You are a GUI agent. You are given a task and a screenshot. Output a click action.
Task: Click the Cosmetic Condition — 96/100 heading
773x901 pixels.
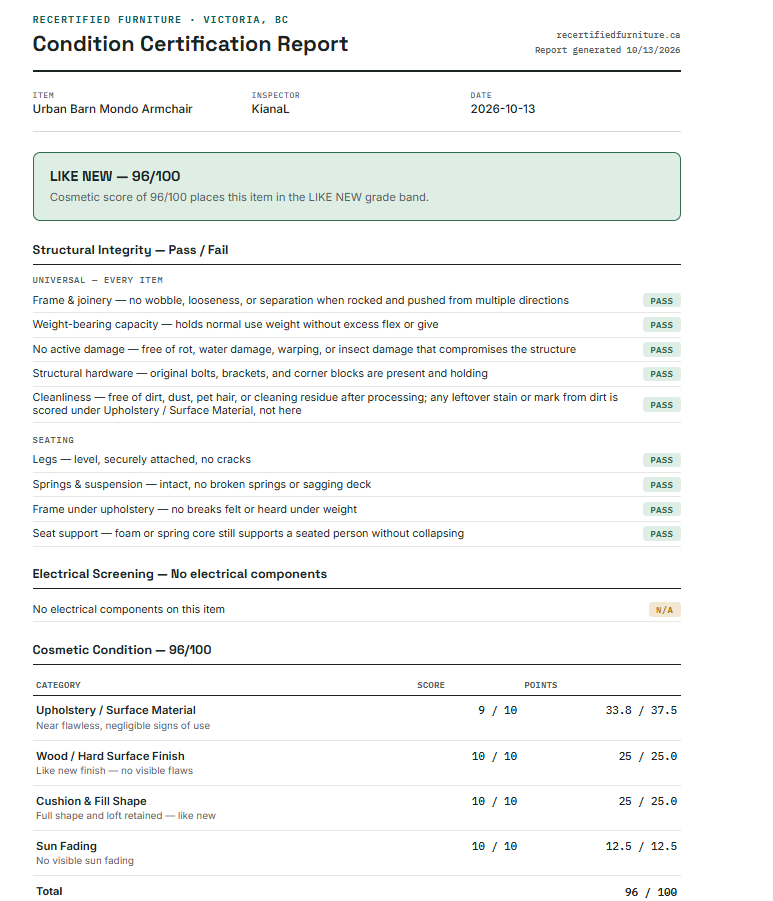click(x=122, y=649)
